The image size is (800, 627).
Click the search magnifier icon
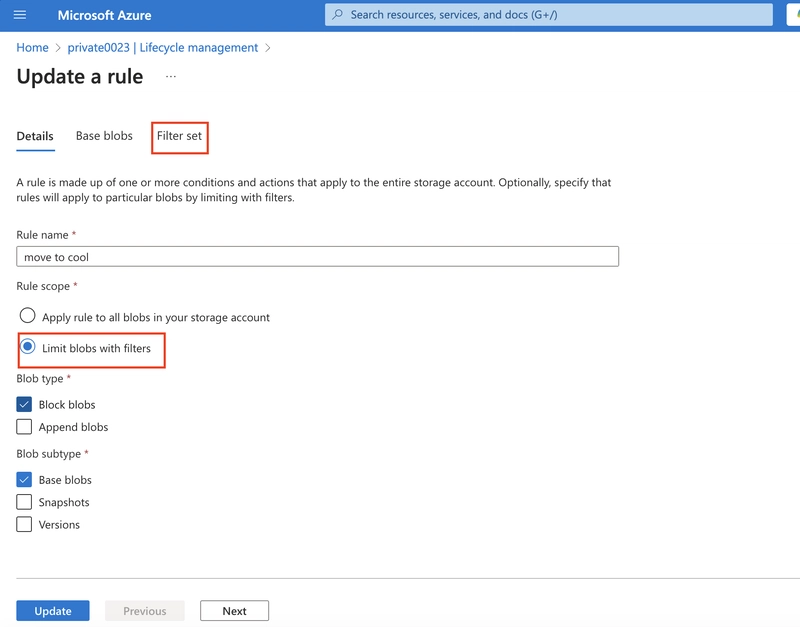click(337, 14)
